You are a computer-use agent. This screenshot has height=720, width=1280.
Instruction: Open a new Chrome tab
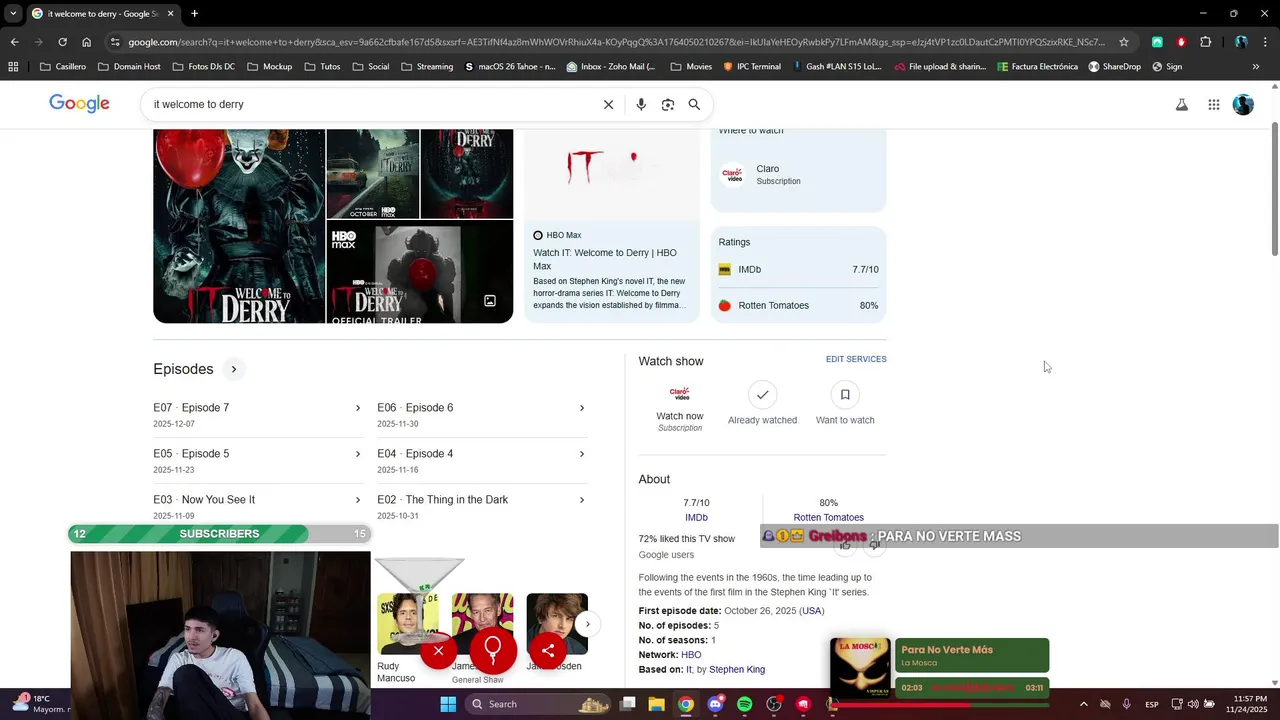(194, 14)
